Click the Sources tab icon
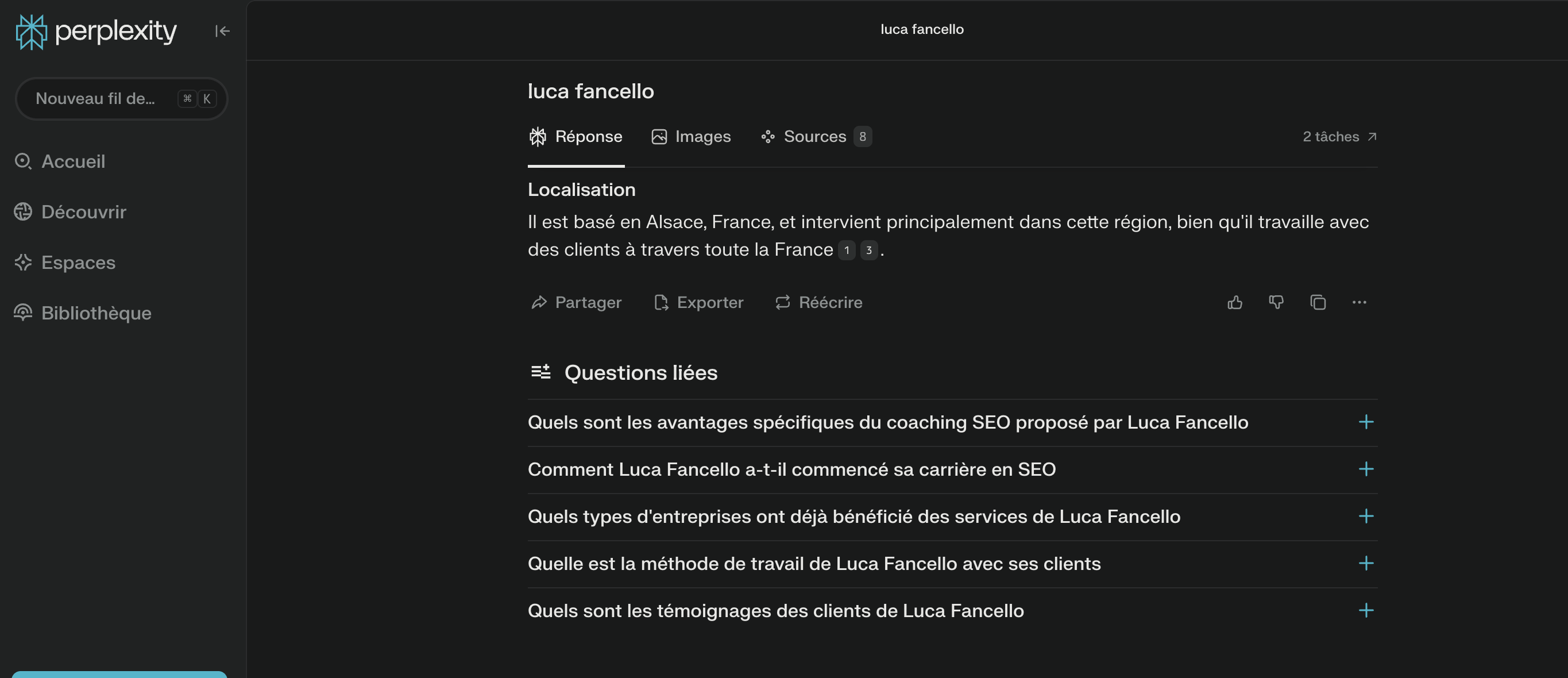Viewport: 1568px width, 678px height. pos(767,136)
